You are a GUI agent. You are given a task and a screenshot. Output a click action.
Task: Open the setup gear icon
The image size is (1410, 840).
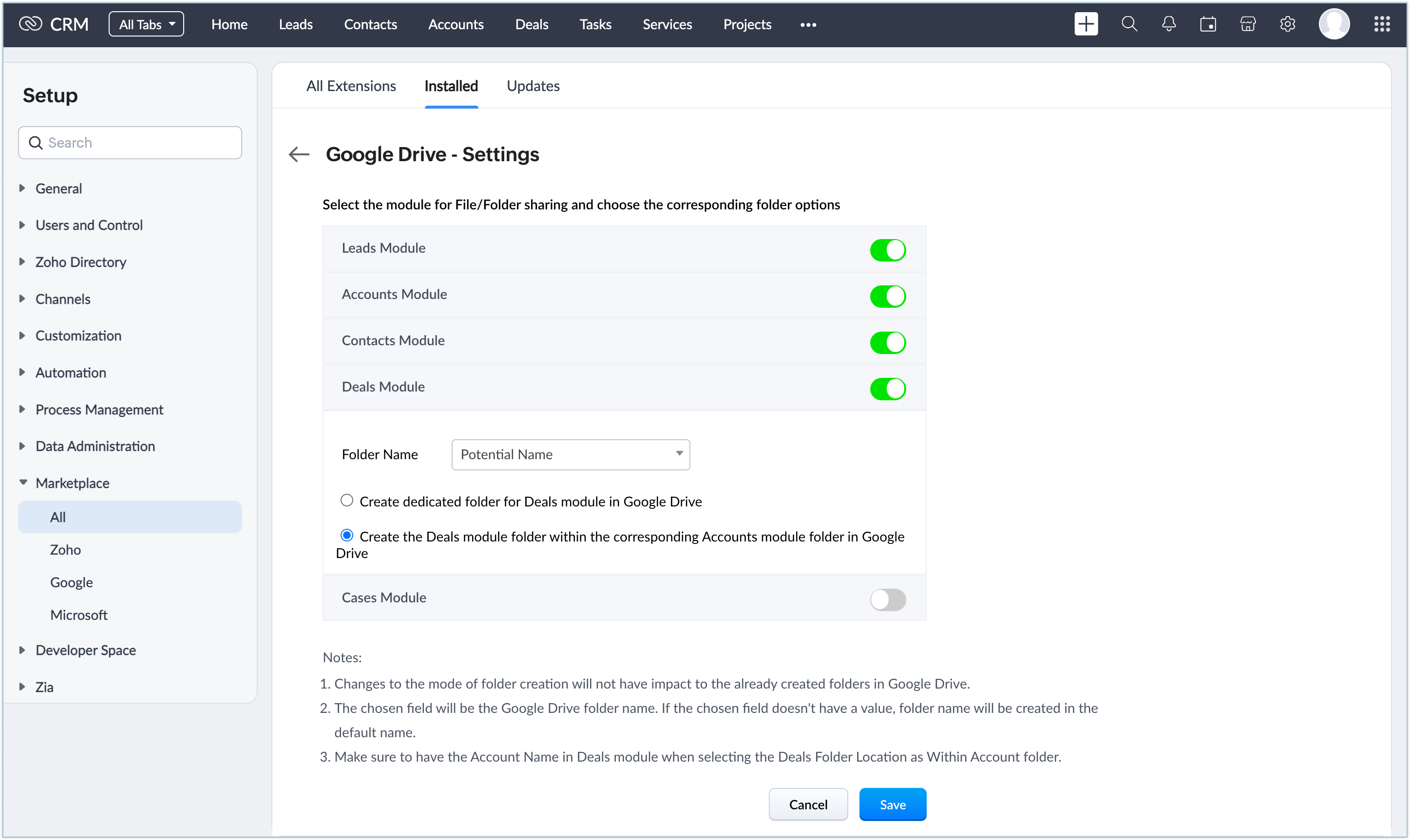tap(1287, 24)
